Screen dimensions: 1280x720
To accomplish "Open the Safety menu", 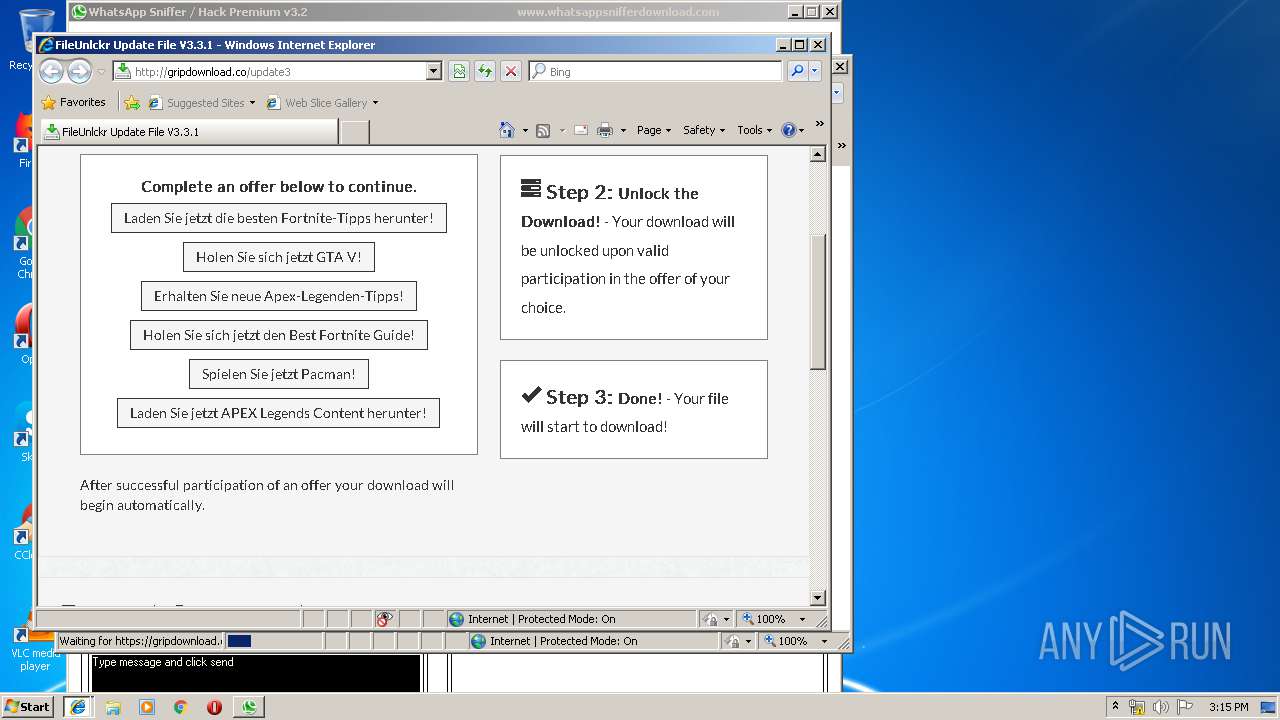I will coord(704,130).
